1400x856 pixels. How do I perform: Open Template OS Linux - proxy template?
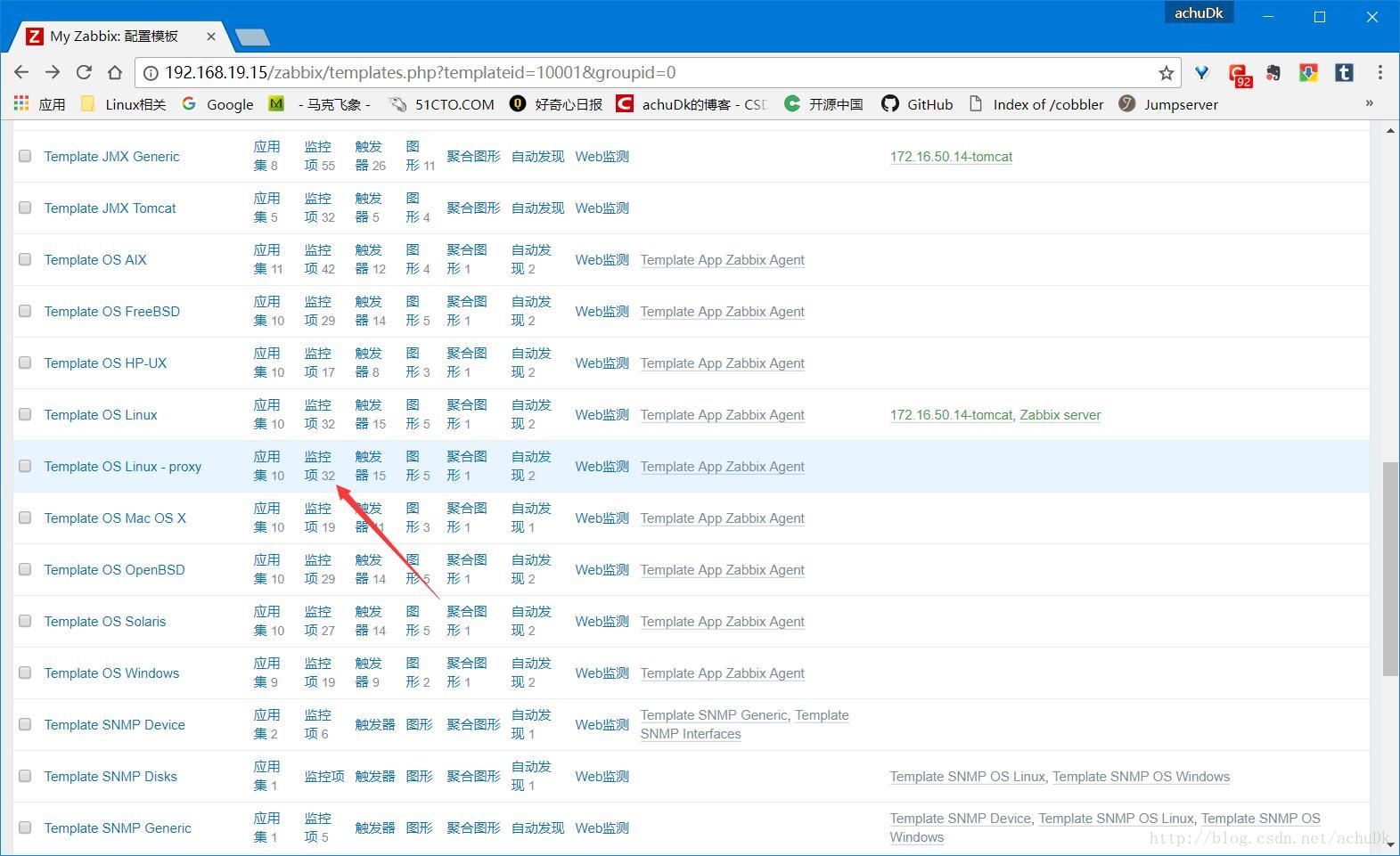[x=123, y=467]
